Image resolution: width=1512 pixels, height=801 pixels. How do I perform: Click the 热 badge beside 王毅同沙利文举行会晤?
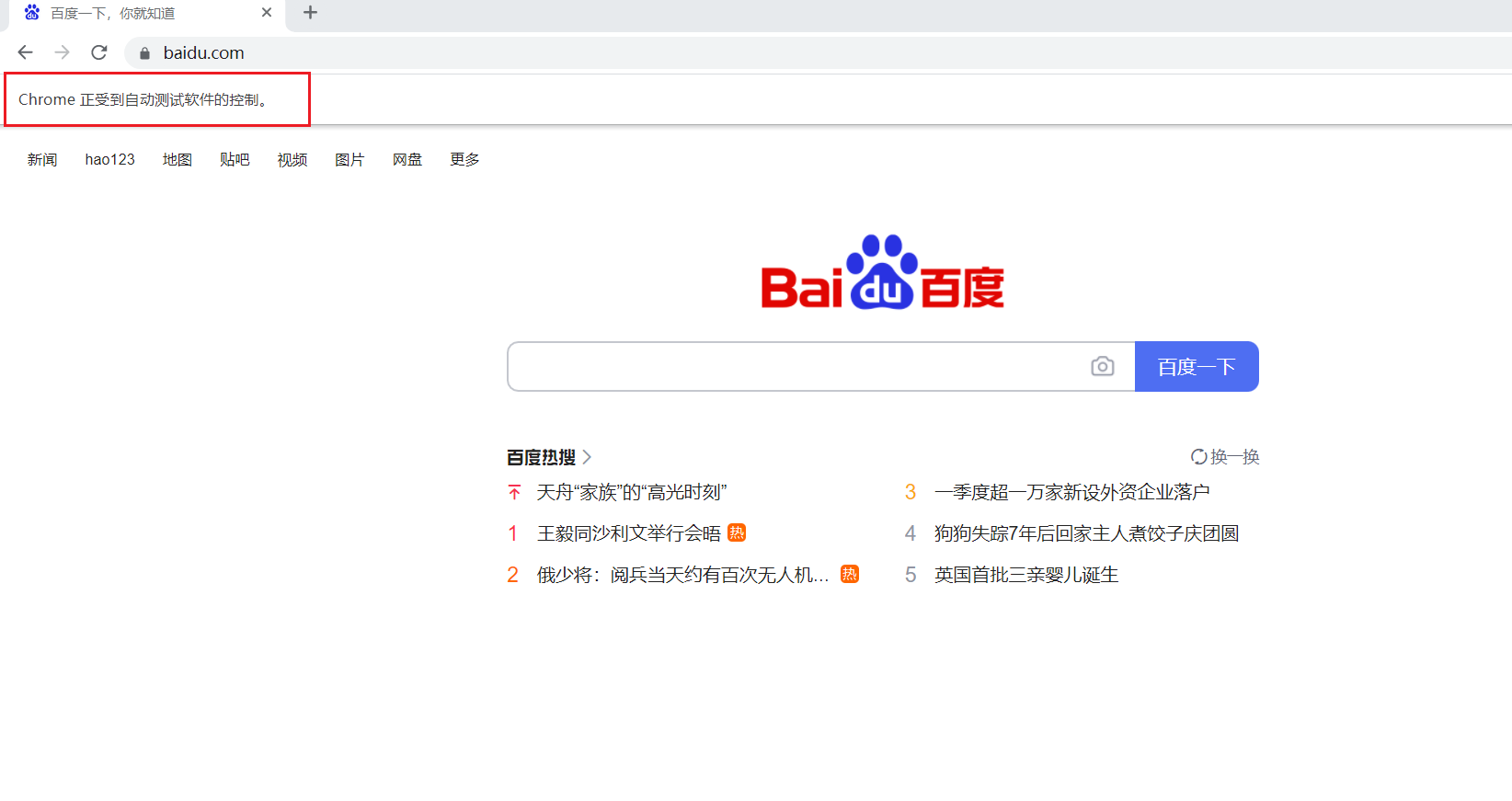[737, 532]
